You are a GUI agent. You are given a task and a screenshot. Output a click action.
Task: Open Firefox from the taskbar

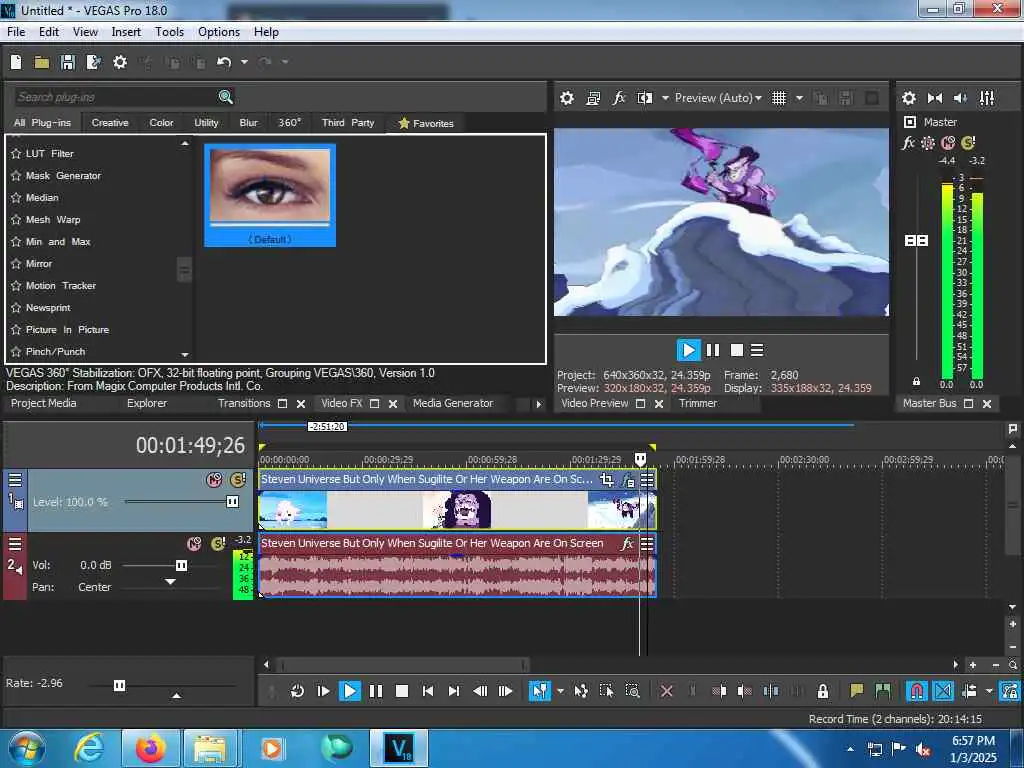coord(151,748)
